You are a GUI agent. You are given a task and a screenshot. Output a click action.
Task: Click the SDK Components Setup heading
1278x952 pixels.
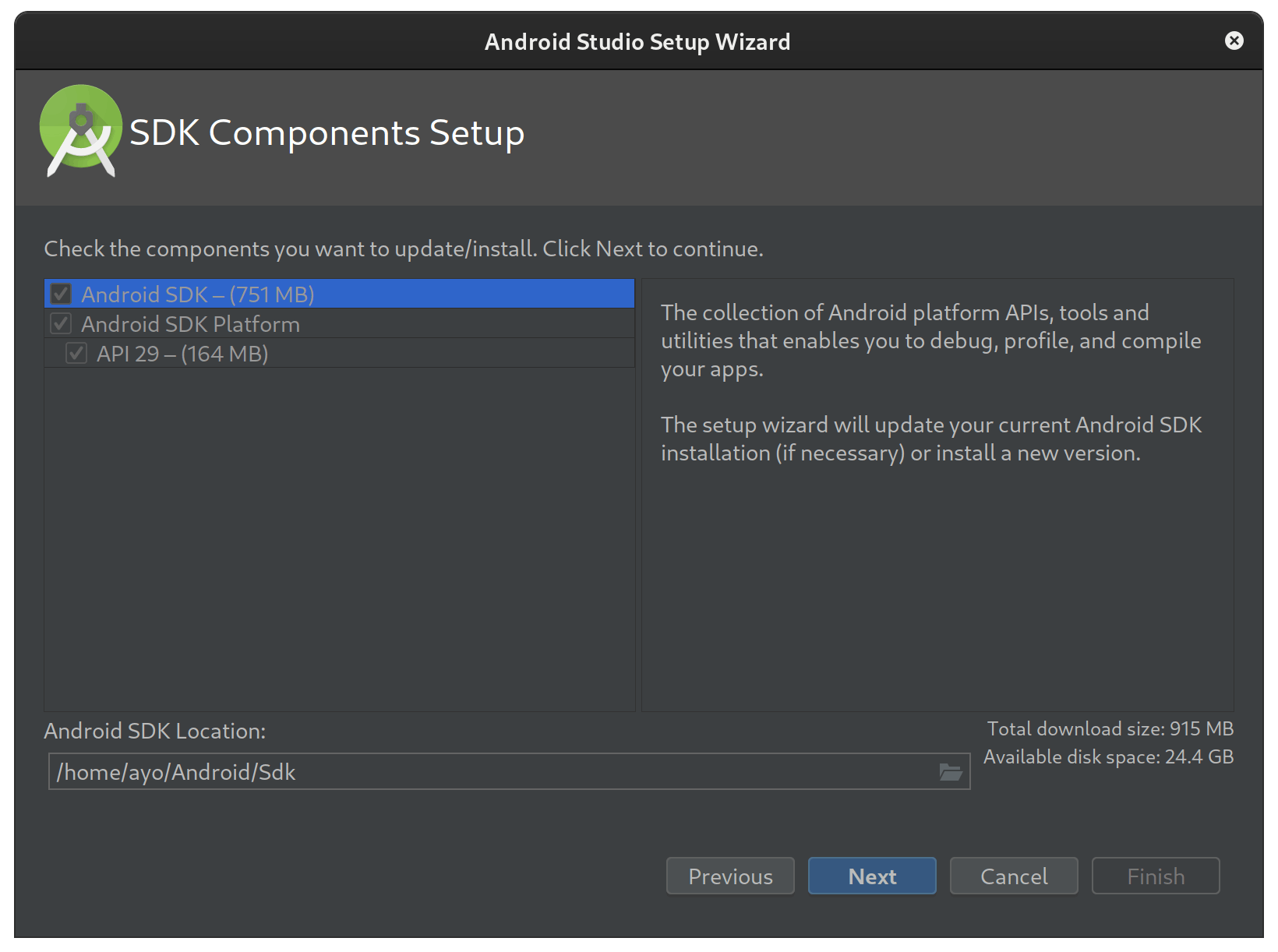click(x=327, y=133)
